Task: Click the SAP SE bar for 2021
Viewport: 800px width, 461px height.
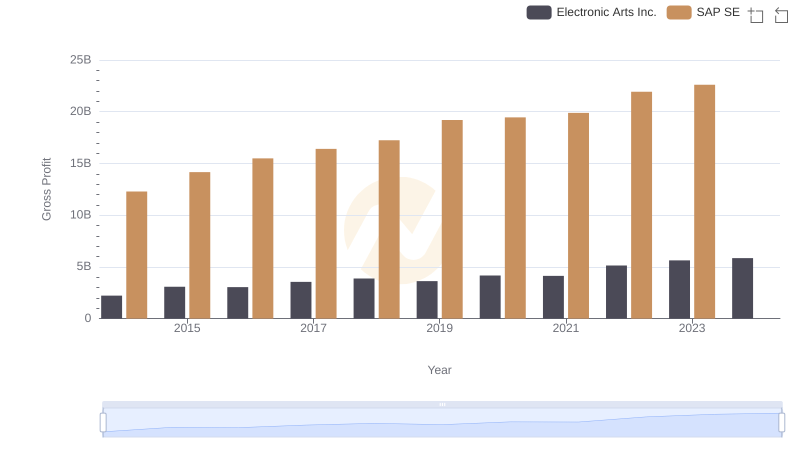Action: 579,216
